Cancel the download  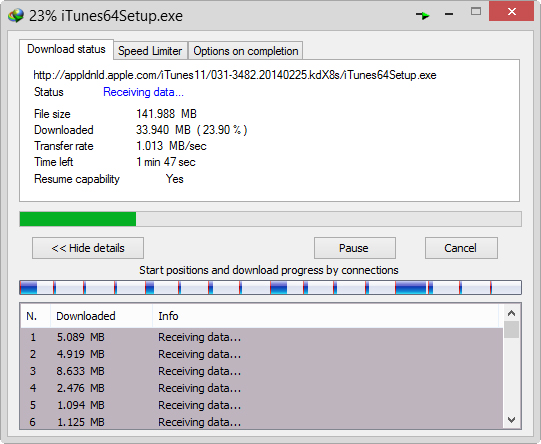(461, 248)
